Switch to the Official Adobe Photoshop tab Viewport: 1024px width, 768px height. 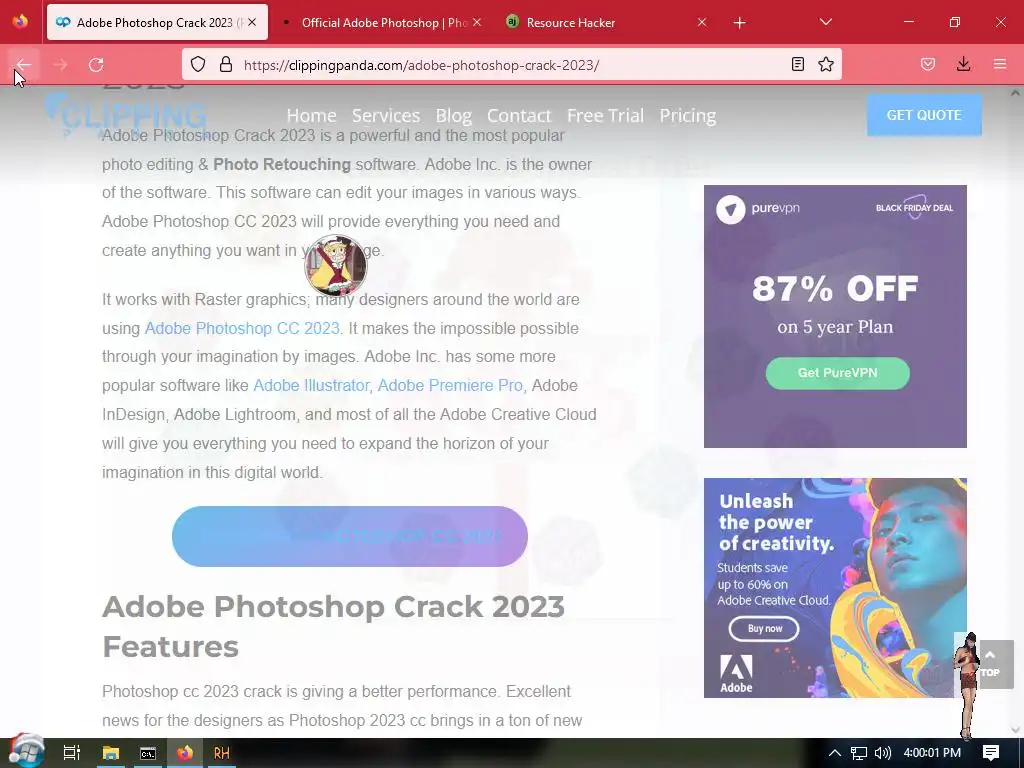point(384,22)
